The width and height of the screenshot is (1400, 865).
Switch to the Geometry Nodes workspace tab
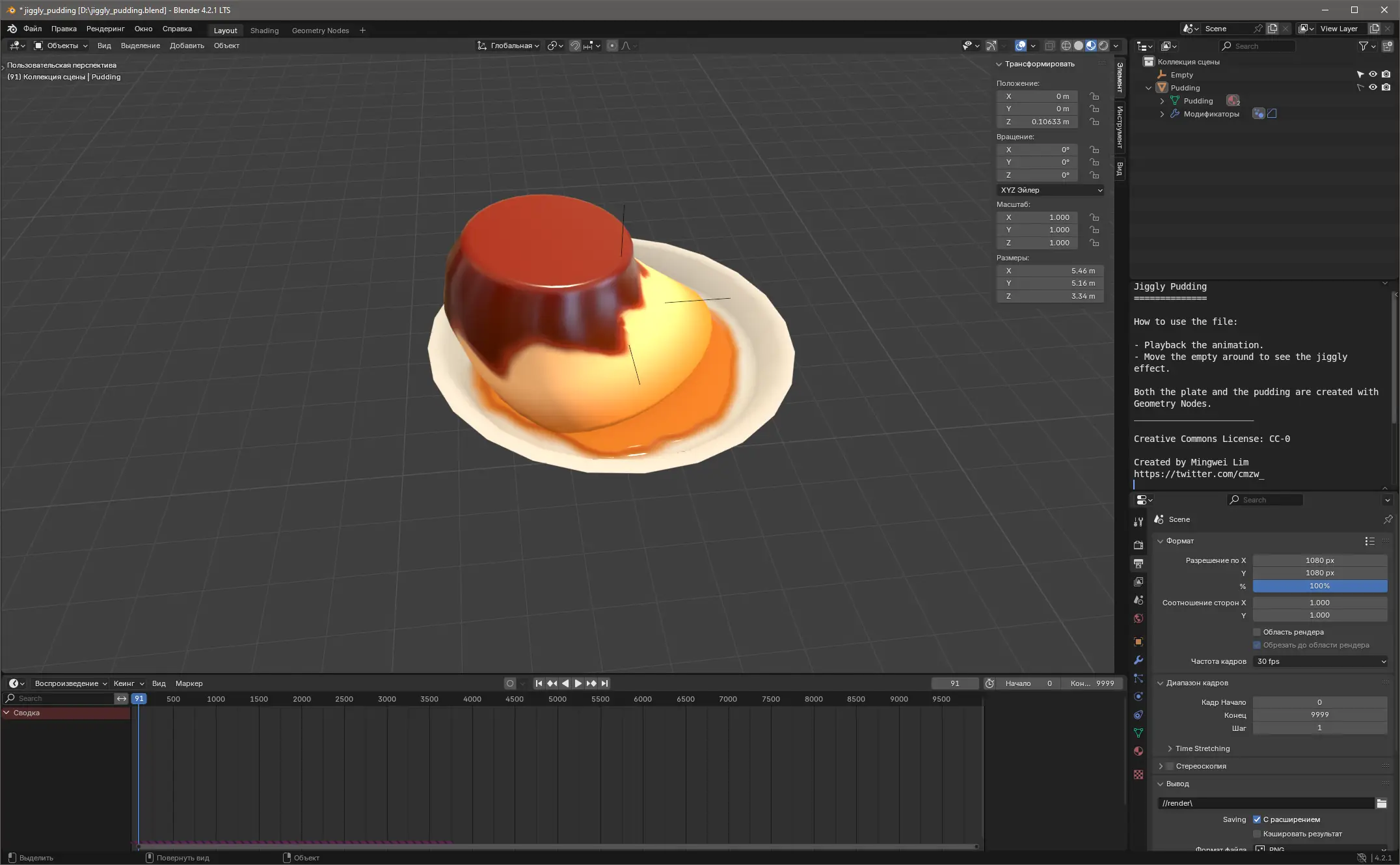click(320, 31)
